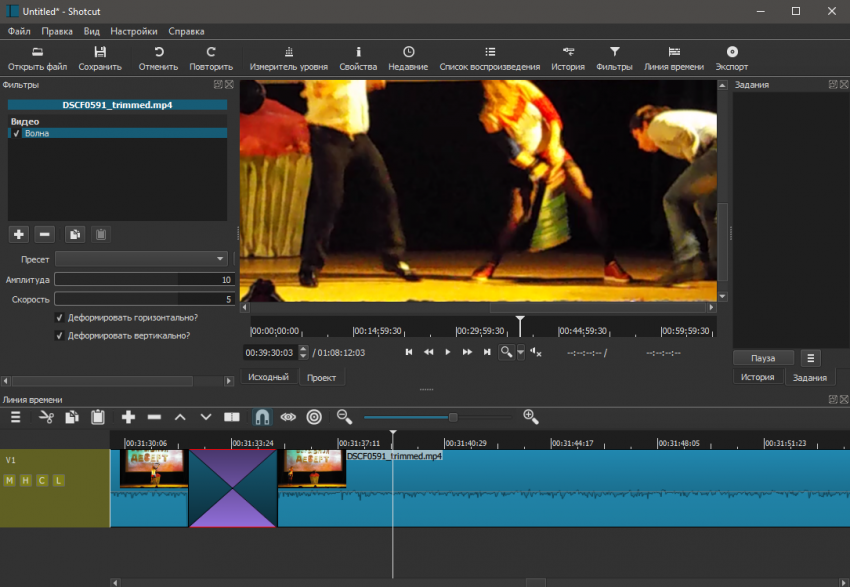Screen dimensions: 850x587
Task: Open Экспорт export panel
Action: click(732, 59)
